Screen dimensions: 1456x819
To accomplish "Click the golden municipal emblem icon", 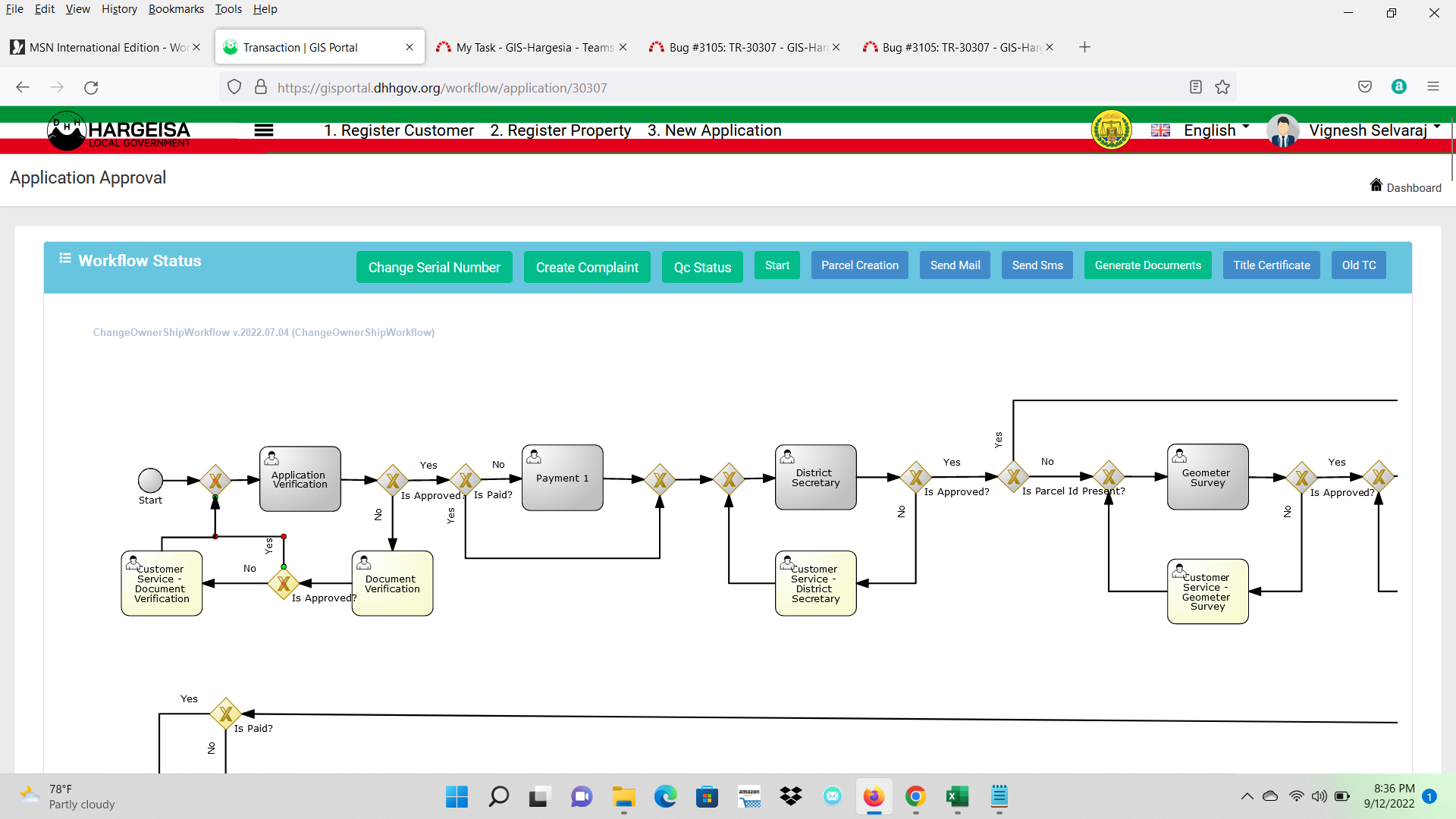I will pyautogui.click(x=1111, y=130).
